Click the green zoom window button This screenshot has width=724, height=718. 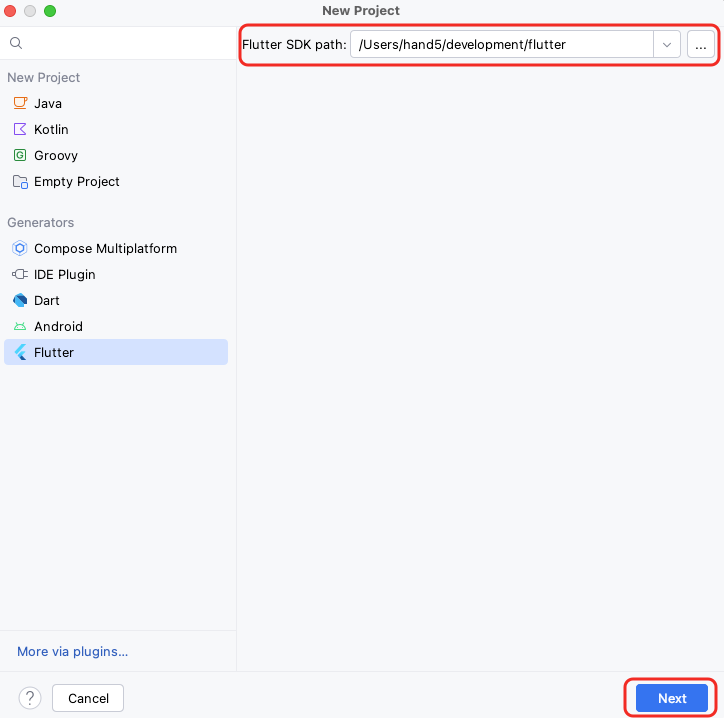pos(50,11)
